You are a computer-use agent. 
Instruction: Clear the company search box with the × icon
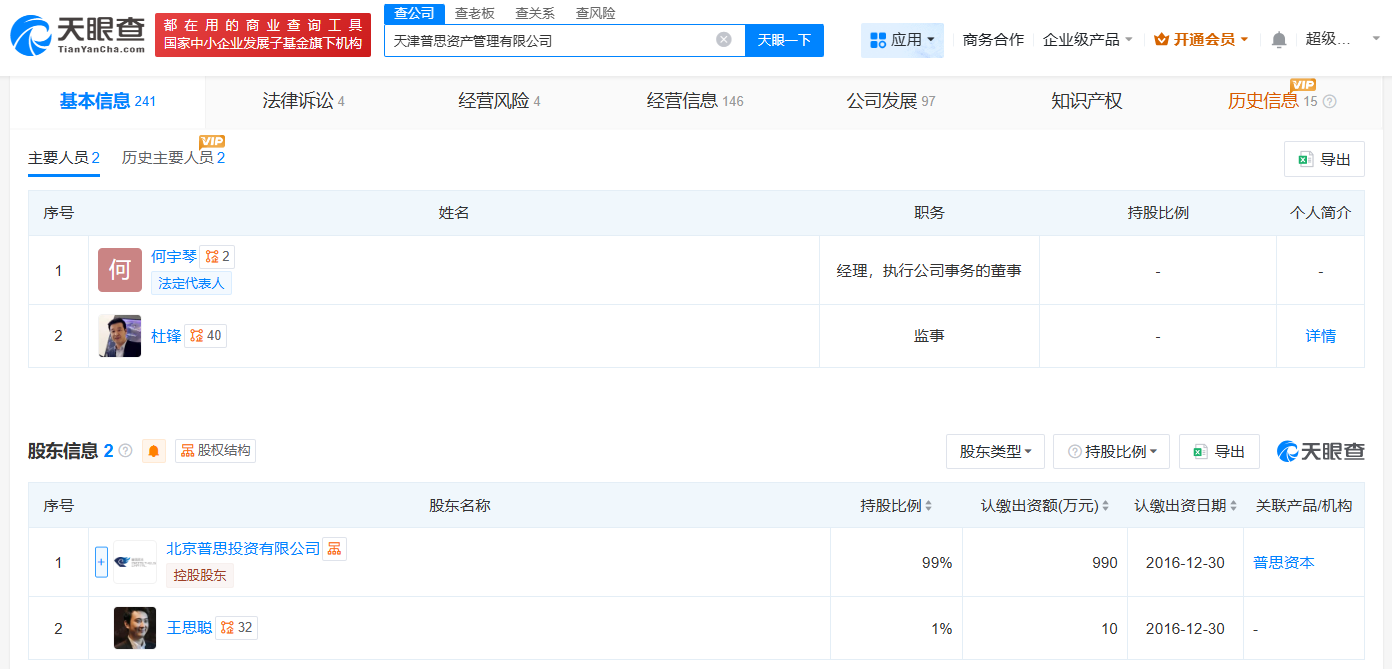click(724, 39)
